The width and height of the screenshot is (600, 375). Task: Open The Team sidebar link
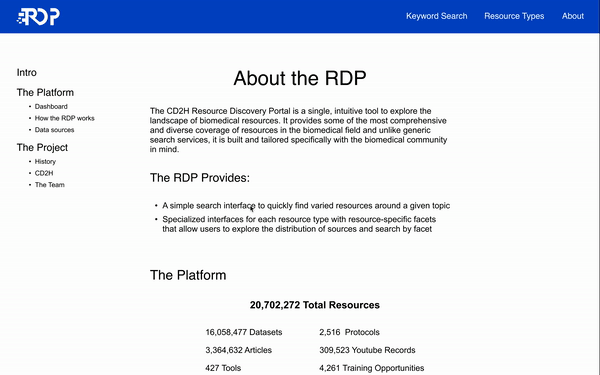[x=50, y=185]
